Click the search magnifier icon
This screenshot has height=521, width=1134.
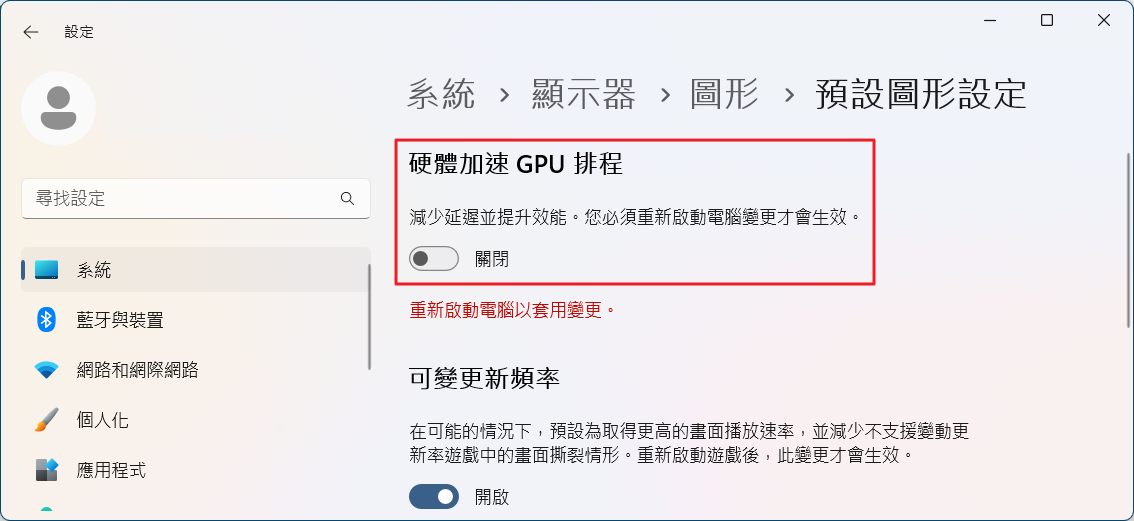347,198
